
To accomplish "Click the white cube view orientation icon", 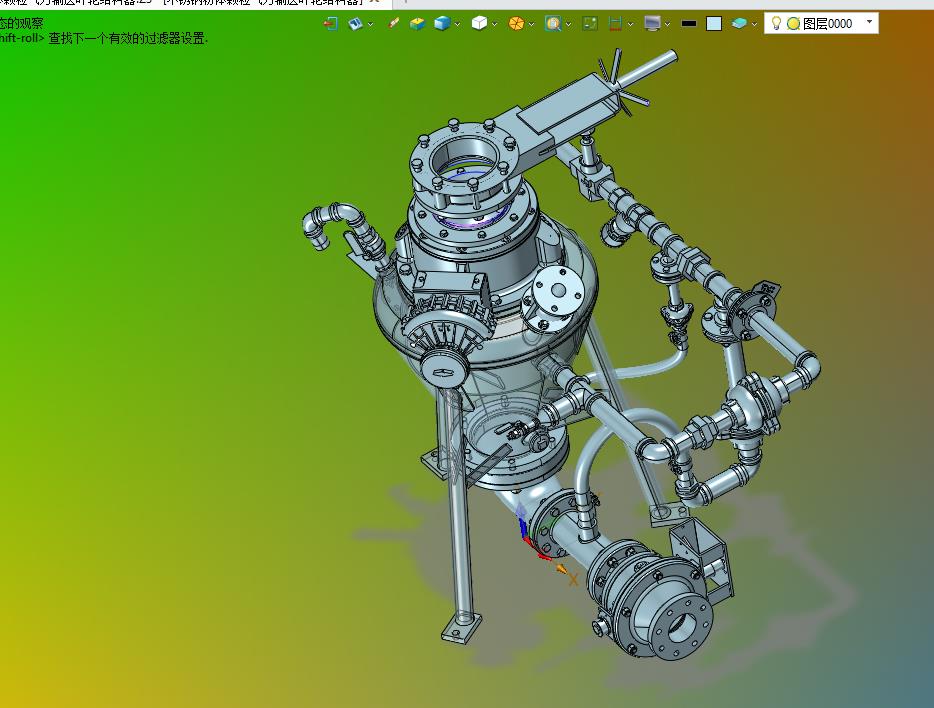I will (479, 23).
